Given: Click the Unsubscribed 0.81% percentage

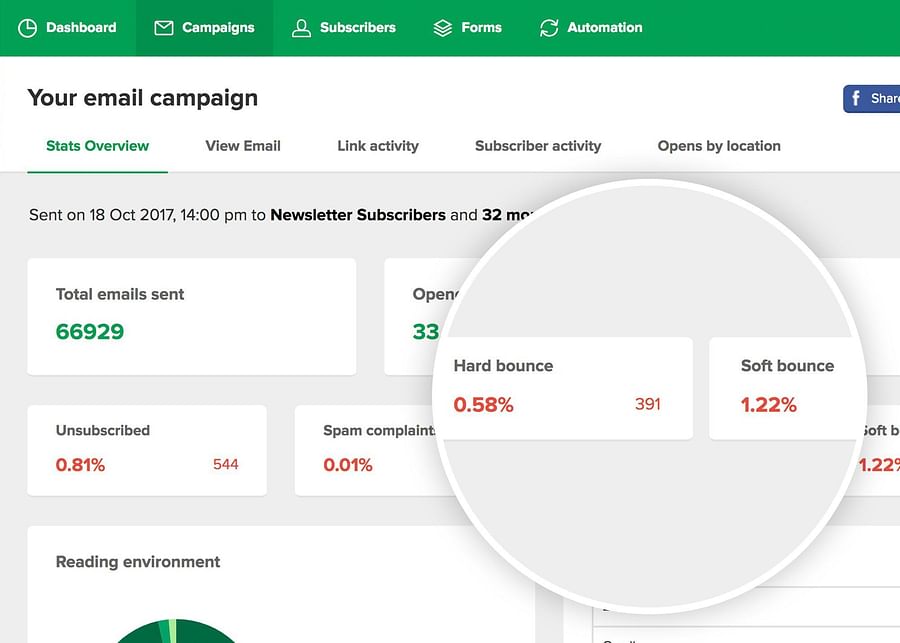Looking at the screenshot, I should click(80, 465).
